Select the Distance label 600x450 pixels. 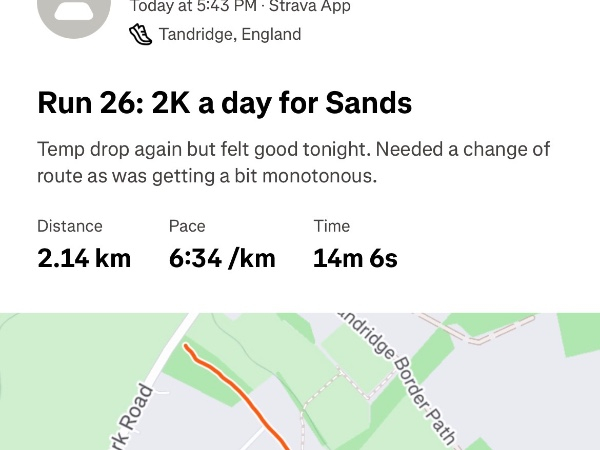[x=70, y=226]
